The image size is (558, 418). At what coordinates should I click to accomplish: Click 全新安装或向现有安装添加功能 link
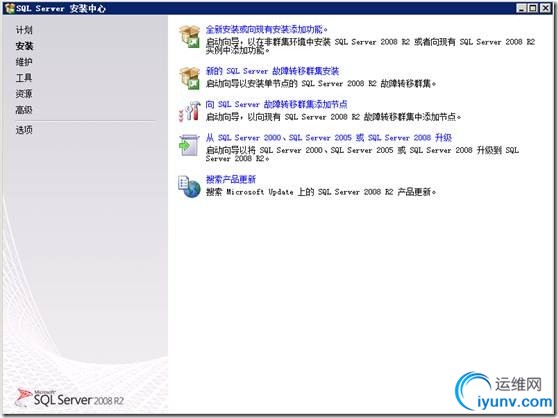tap(267, 29)
